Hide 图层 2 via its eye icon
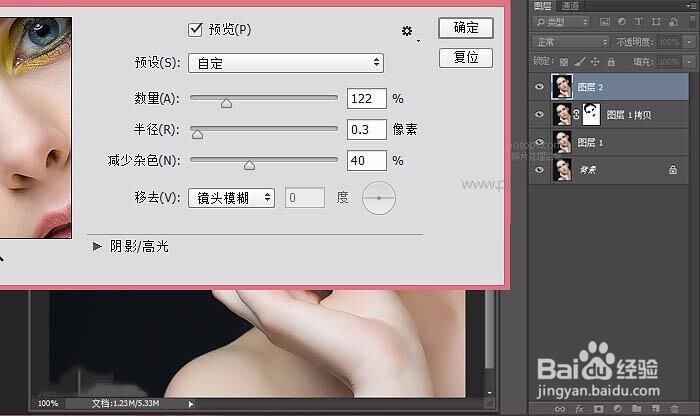 [x=540, y=87]
